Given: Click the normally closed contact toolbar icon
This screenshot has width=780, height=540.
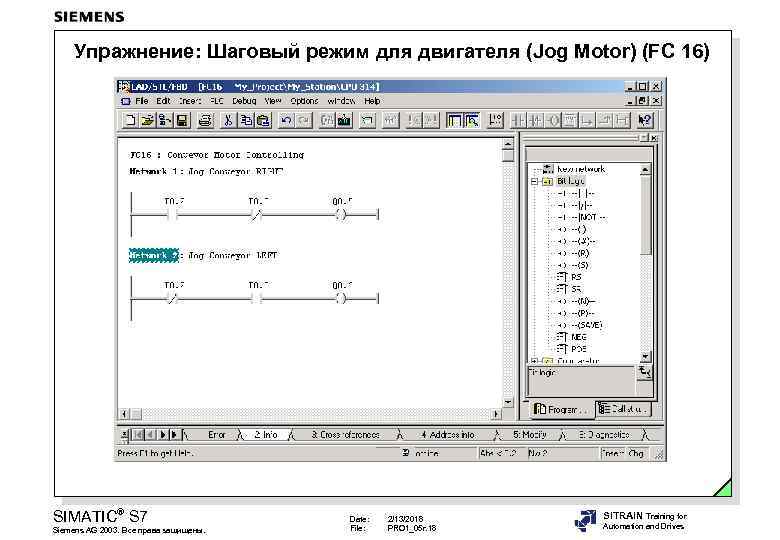Looking at the screenshot, I should (536, 120).
